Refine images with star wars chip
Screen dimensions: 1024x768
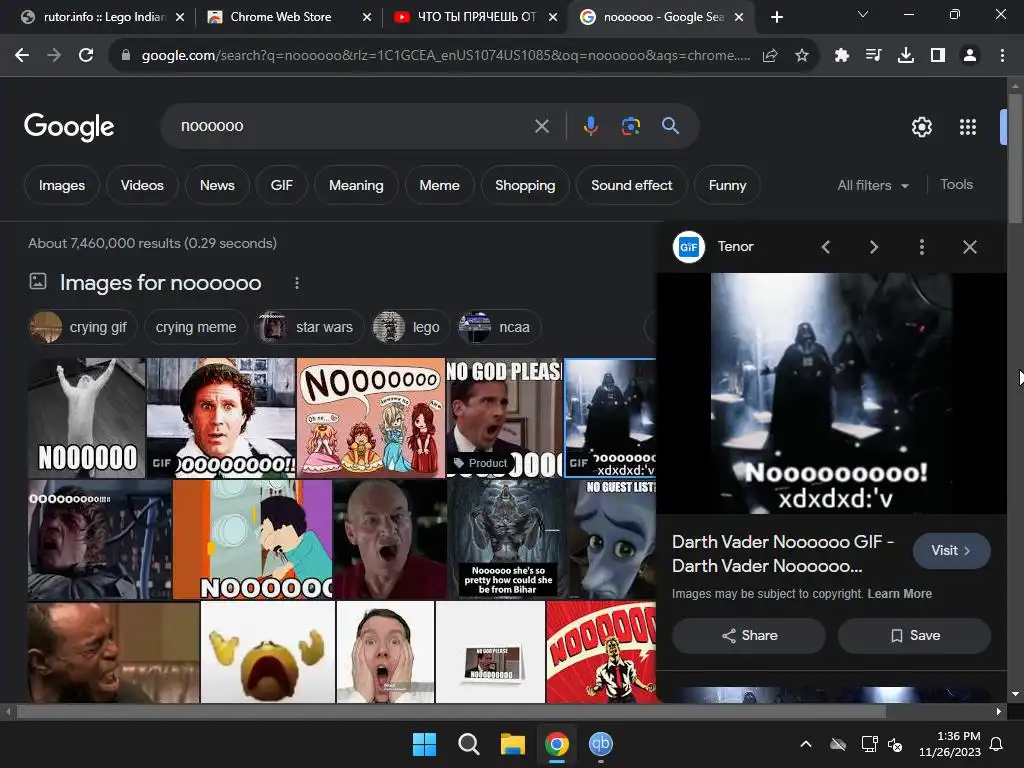pyautogui.click(x=310, y=327)
